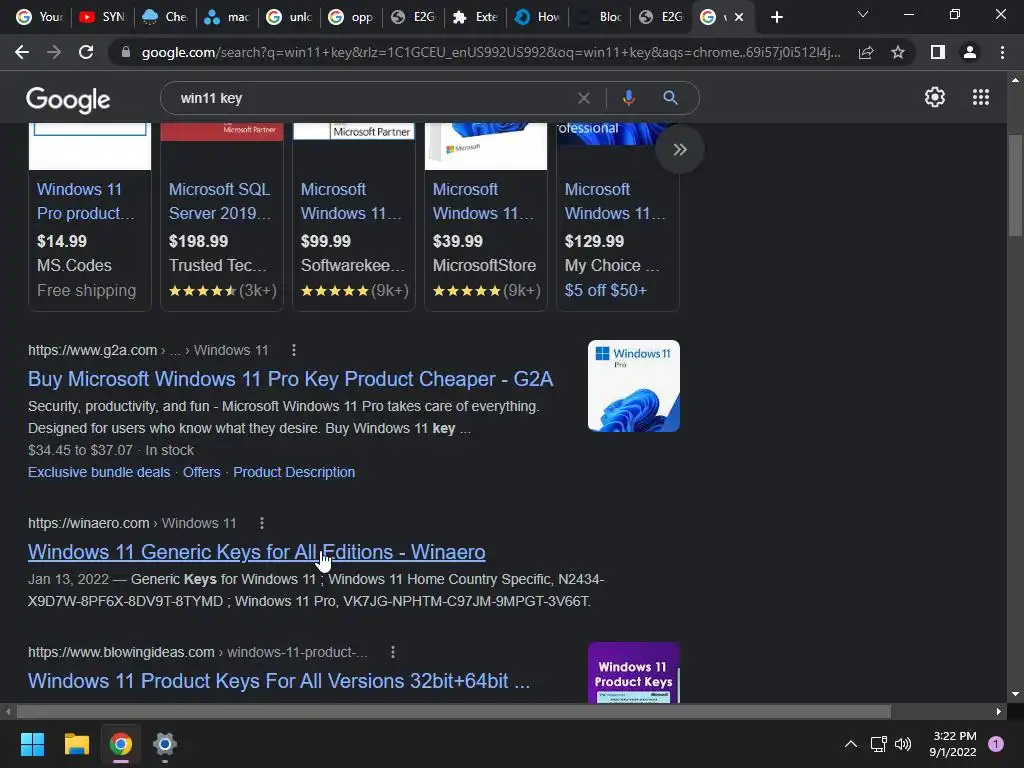1024x768 pixels.
Task: Open more options for the g2a.com result
Action: tap(294, 350)
